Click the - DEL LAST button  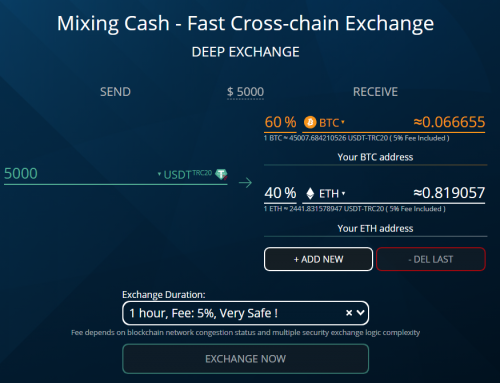pos(431,259)
